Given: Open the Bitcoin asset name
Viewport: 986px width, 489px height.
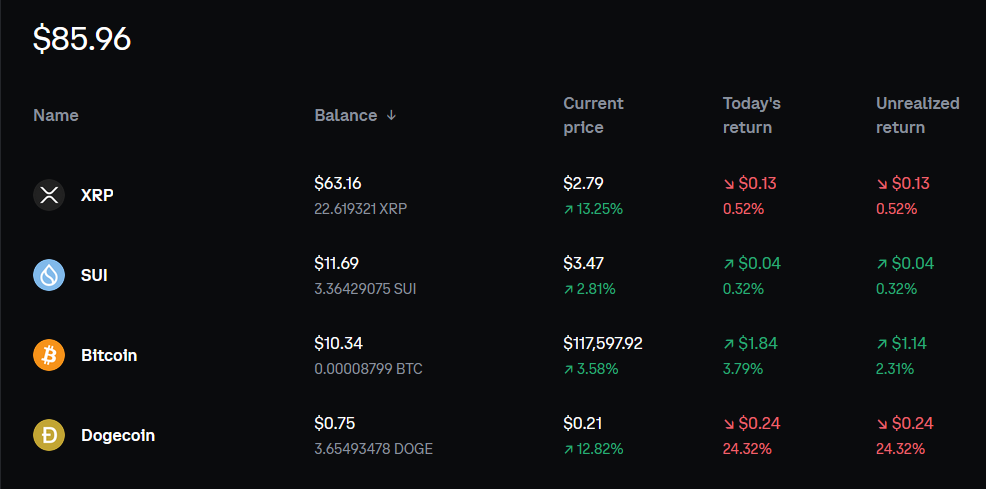Looking at the screenshot, I should (x=109, y=356).
